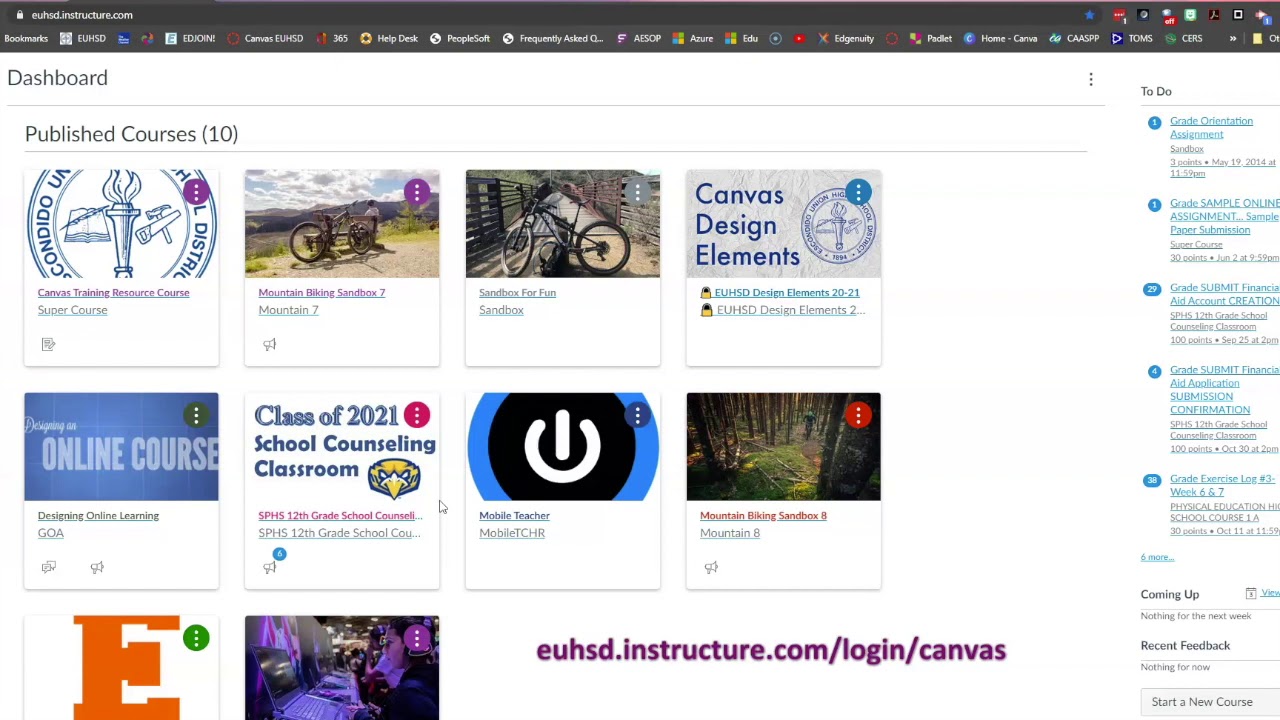This screenshot has height=720, width=1280.
Task: Open options menu on SPHS 12th Grade Counseling card
Action: [417, 415]
